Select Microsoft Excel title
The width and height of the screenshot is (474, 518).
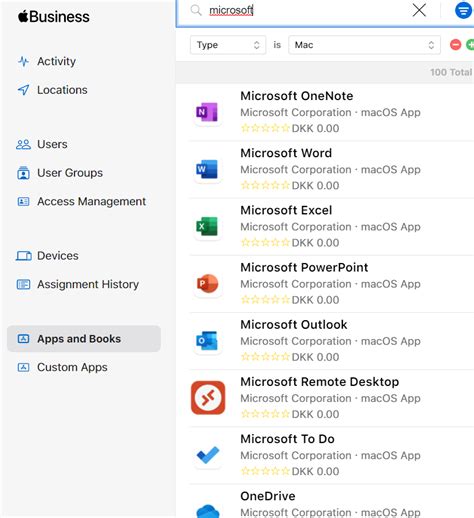coord(286,210)
